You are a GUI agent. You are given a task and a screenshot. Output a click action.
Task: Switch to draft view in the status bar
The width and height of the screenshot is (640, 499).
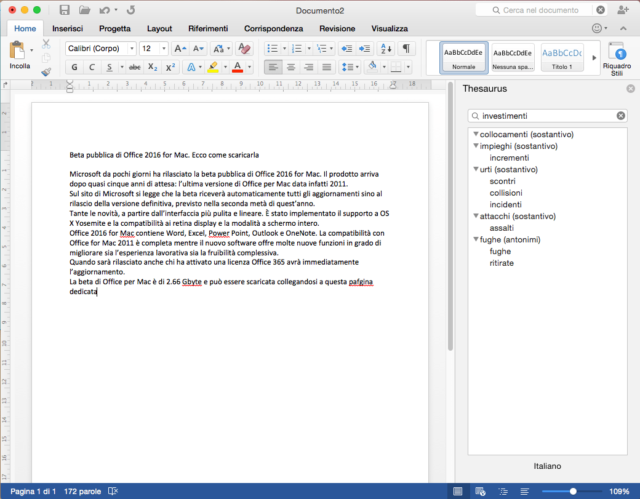[x=524, y=491]
